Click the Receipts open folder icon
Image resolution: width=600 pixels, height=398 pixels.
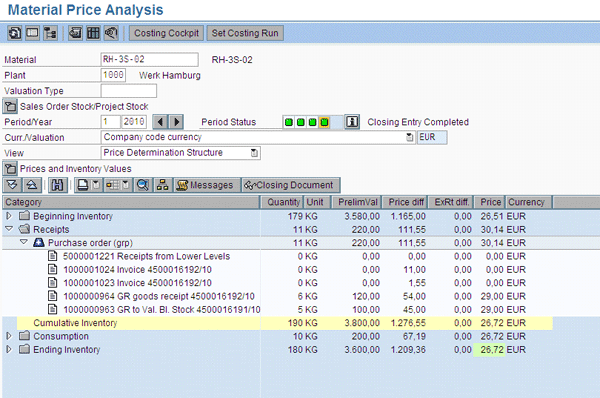click(24, 229)
